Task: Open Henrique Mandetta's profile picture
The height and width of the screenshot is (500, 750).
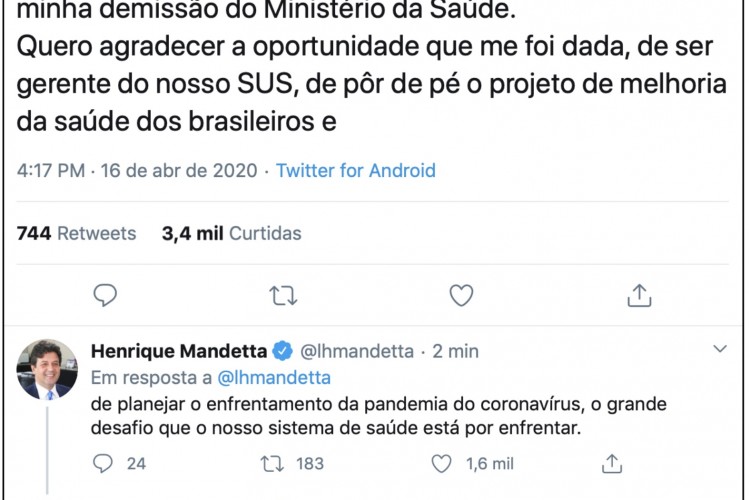Action: 47,369
